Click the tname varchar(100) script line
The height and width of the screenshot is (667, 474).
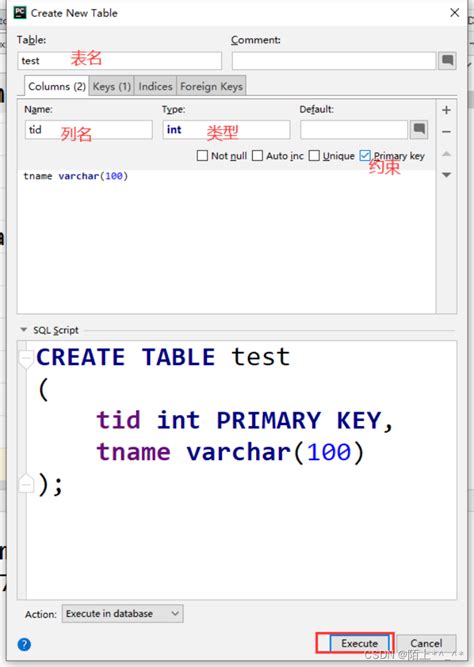(x=230, y=452)
